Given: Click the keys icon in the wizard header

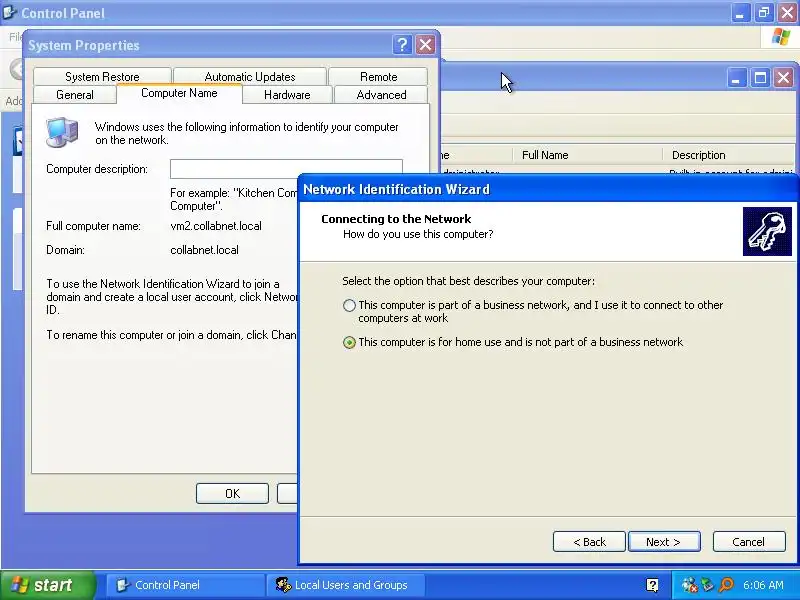Looking at the screenshot, I should point(767,232).
